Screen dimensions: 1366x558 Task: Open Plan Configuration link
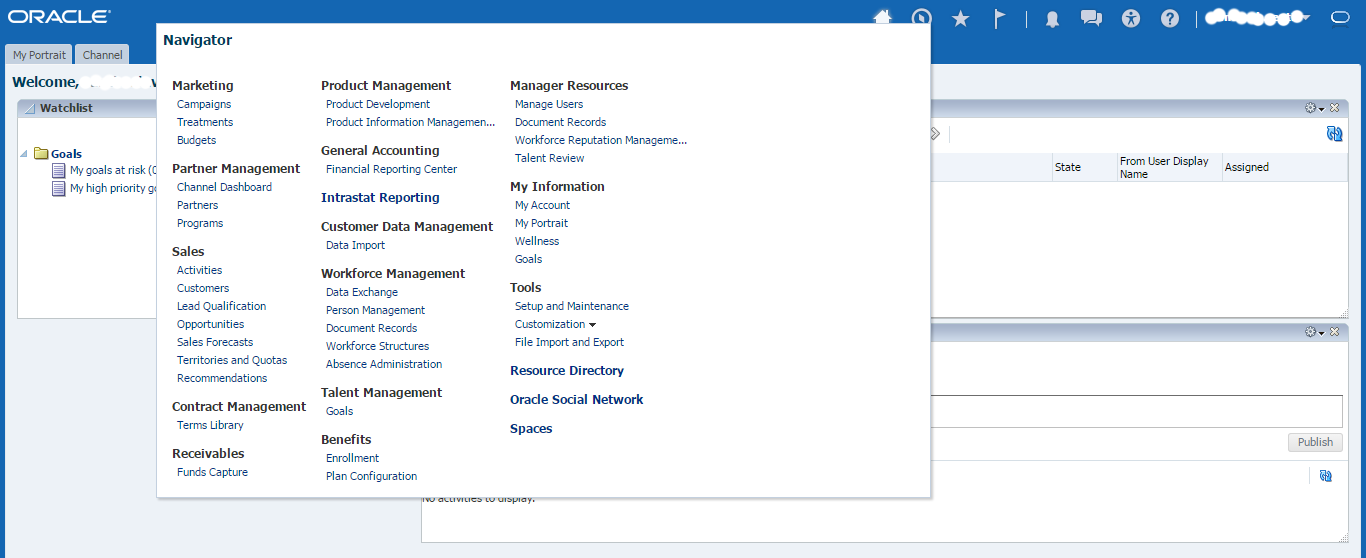(x=371, y=476)
